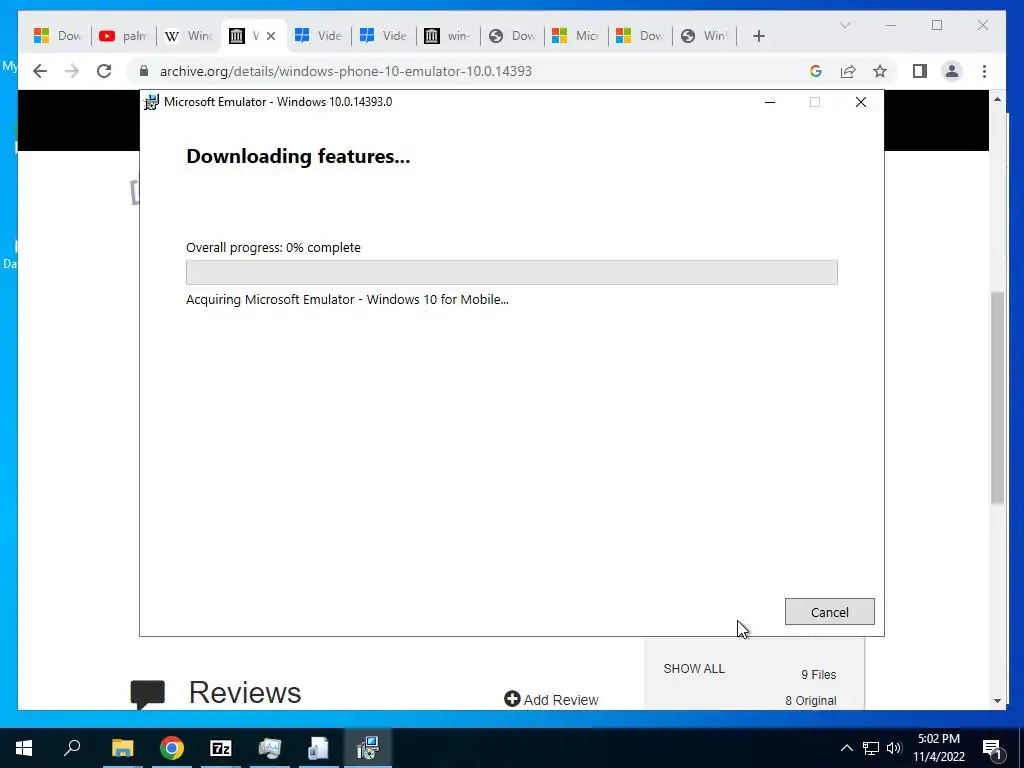Viewport: 1024px width, 768px height.
Task: Open the volume control tray icon
Action: coord(894,748)
